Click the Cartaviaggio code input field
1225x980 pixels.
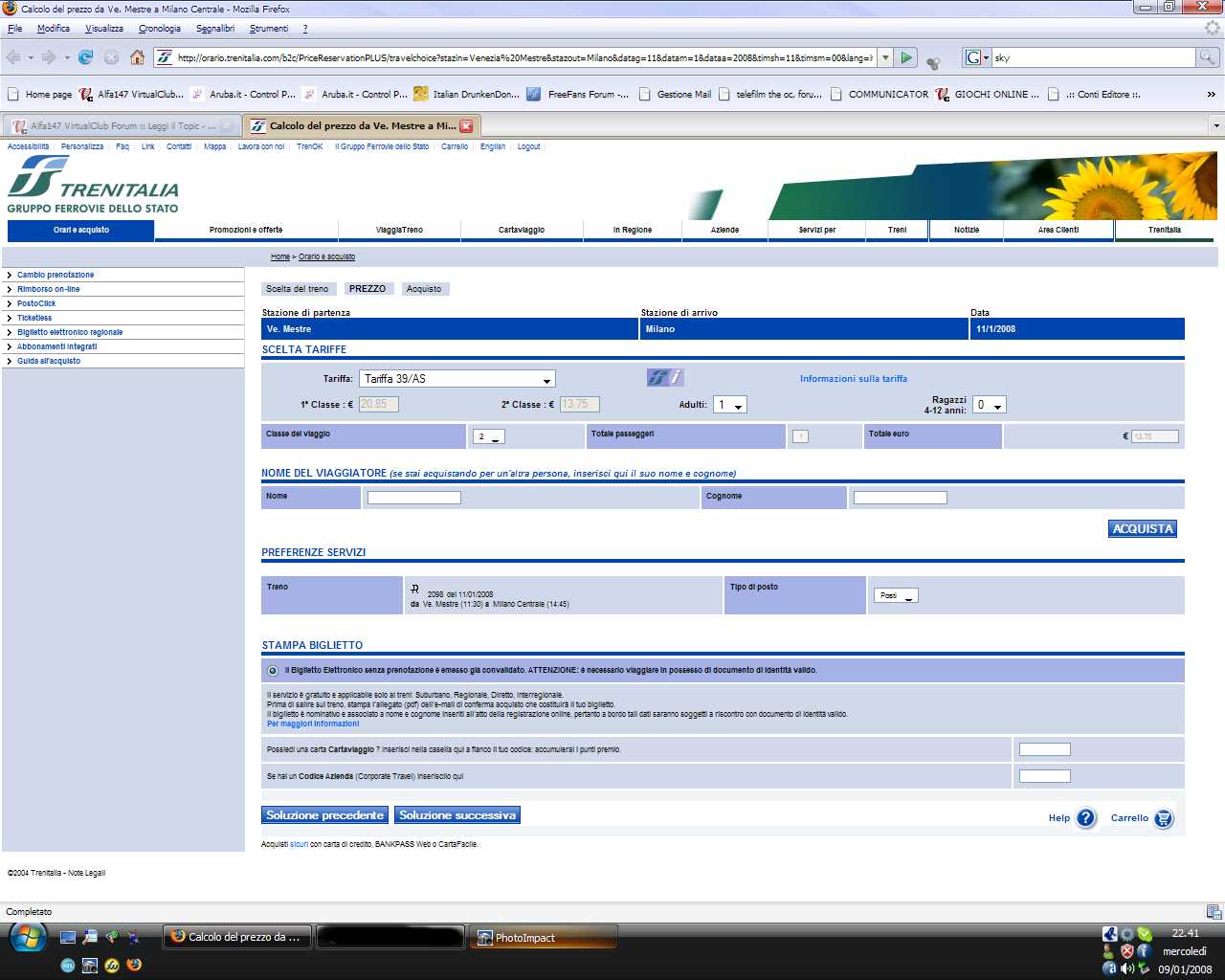pyautogui.click(x=1045, y=749)
